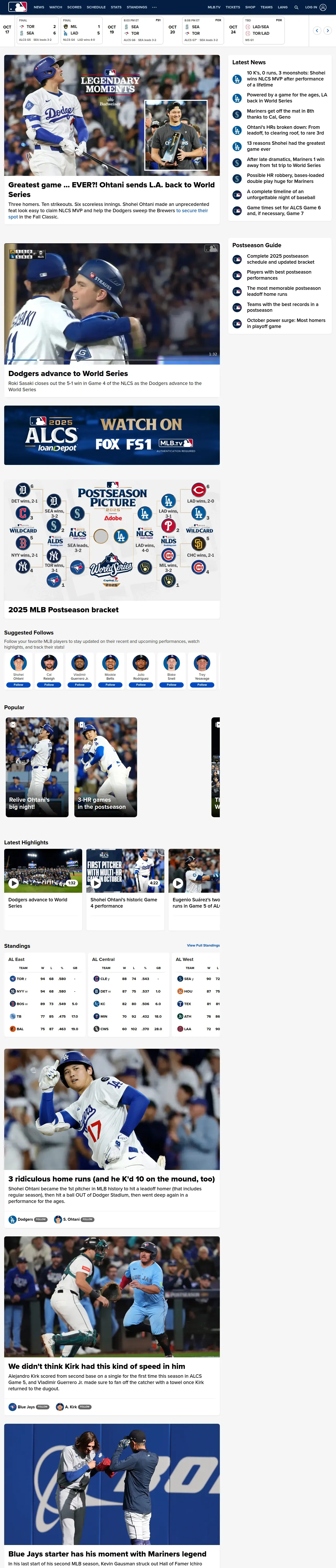The width and height of the screenshot is (336, 1568).
Task: Open the 'secure their spot' link
Action: pyautogui.click(x=108, y=214)
